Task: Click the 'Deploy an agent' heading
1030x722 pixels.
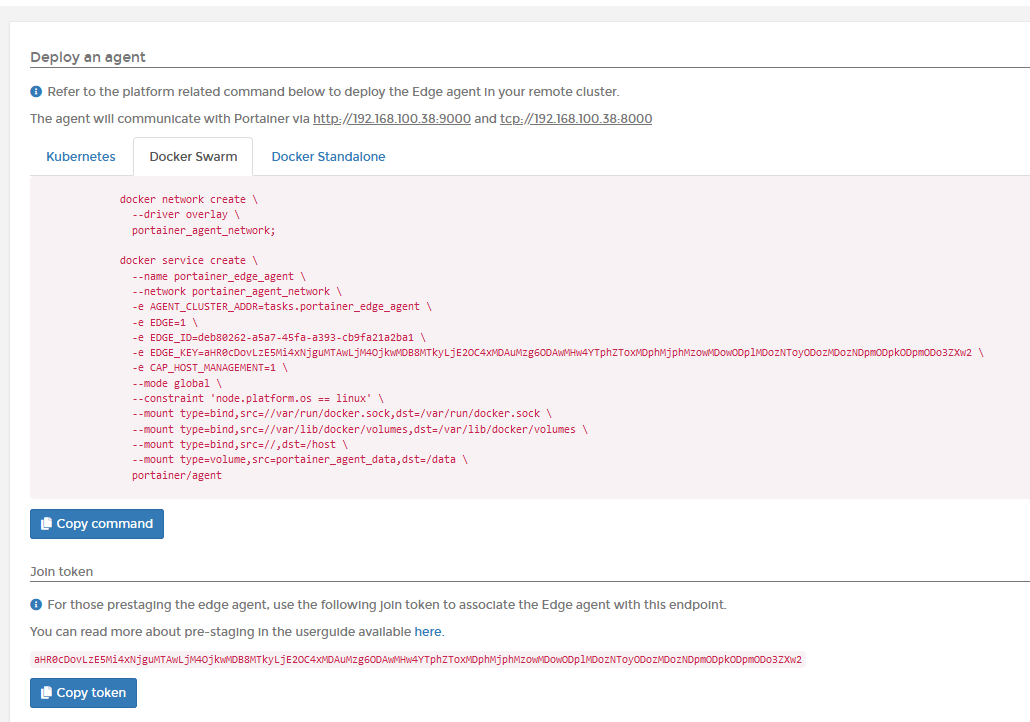Action: click(x=88, y=57)
